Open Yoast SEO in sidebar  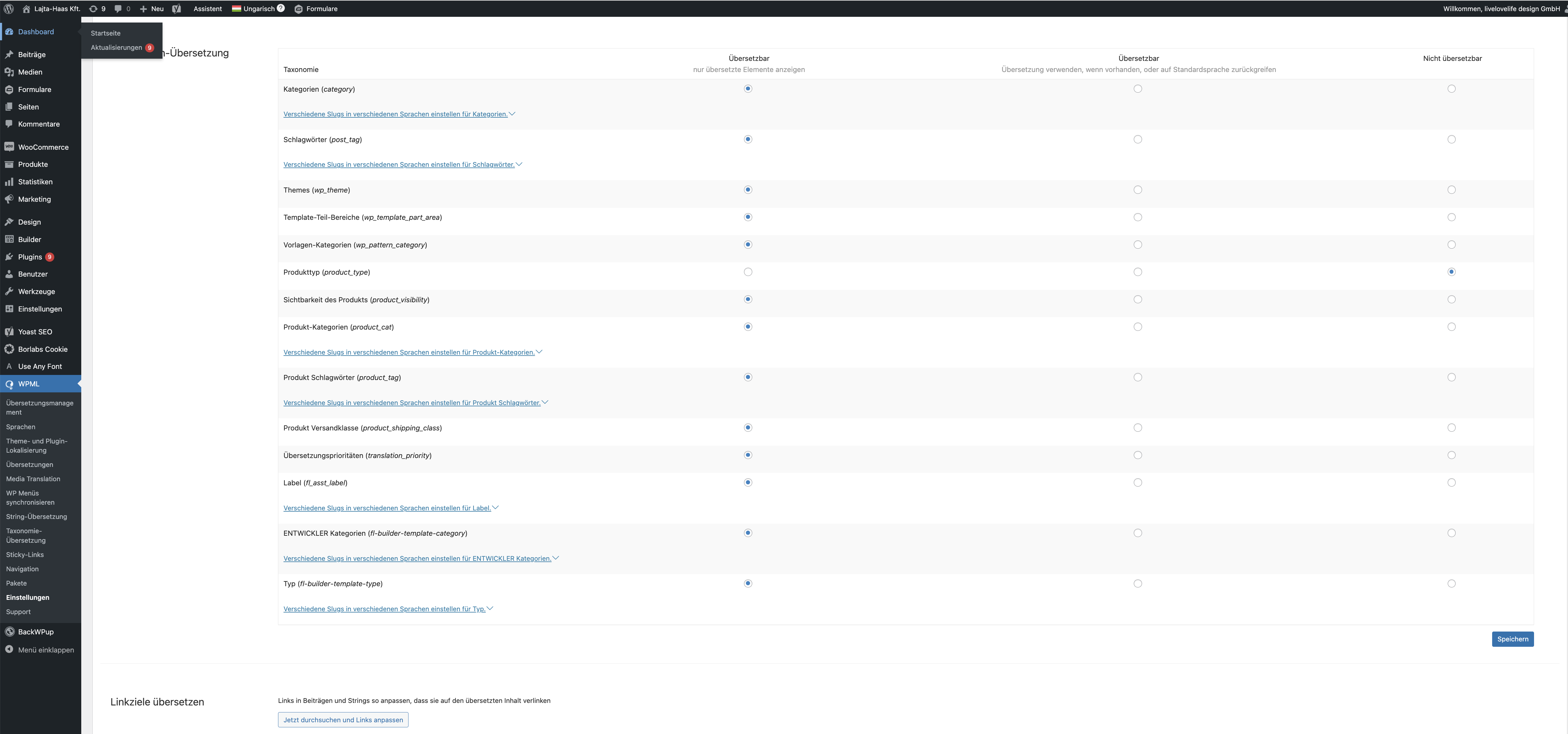[35, 331]
